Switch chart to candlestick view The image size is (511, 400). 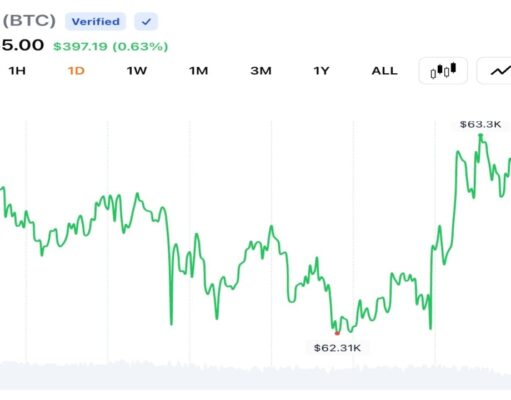tap(443, 71)
